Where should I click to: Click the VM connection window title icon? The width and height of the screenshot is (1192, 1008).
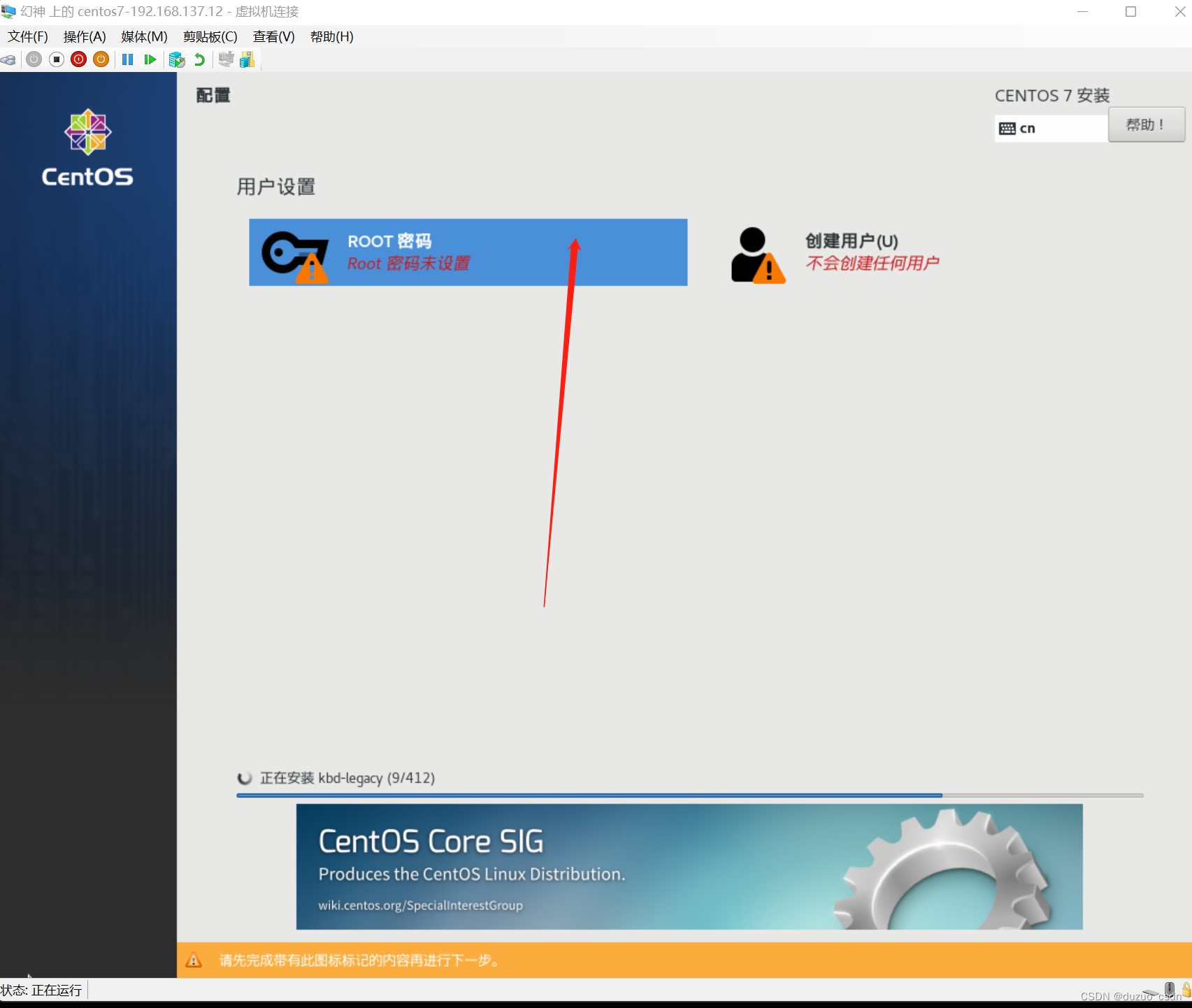(x=8, y=12)
